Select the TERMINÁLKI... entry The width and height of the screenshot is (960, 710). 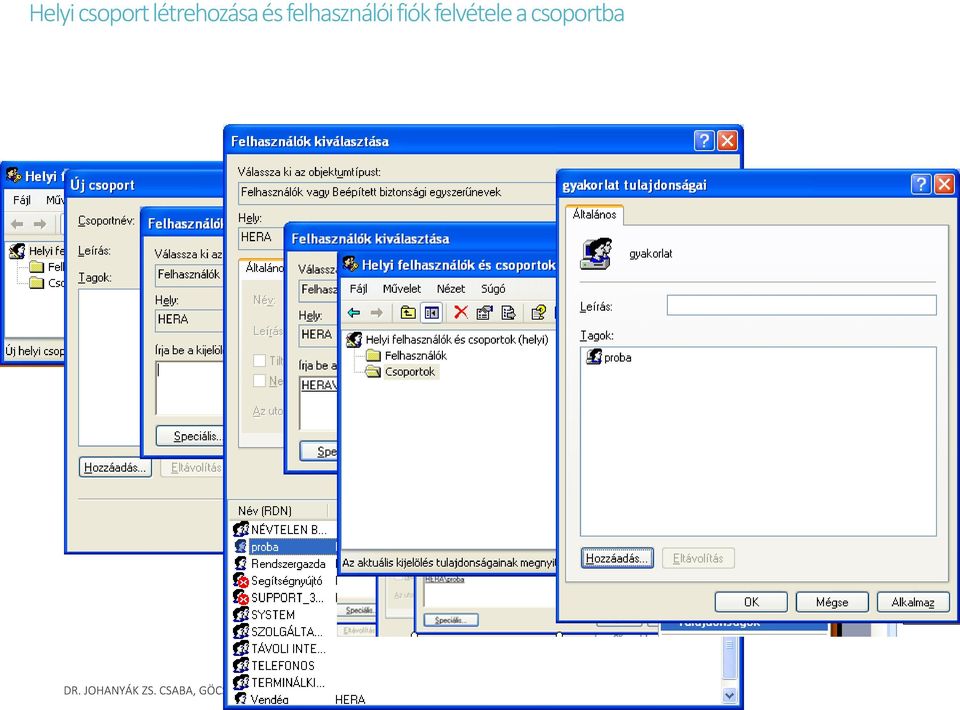(286, 682)
